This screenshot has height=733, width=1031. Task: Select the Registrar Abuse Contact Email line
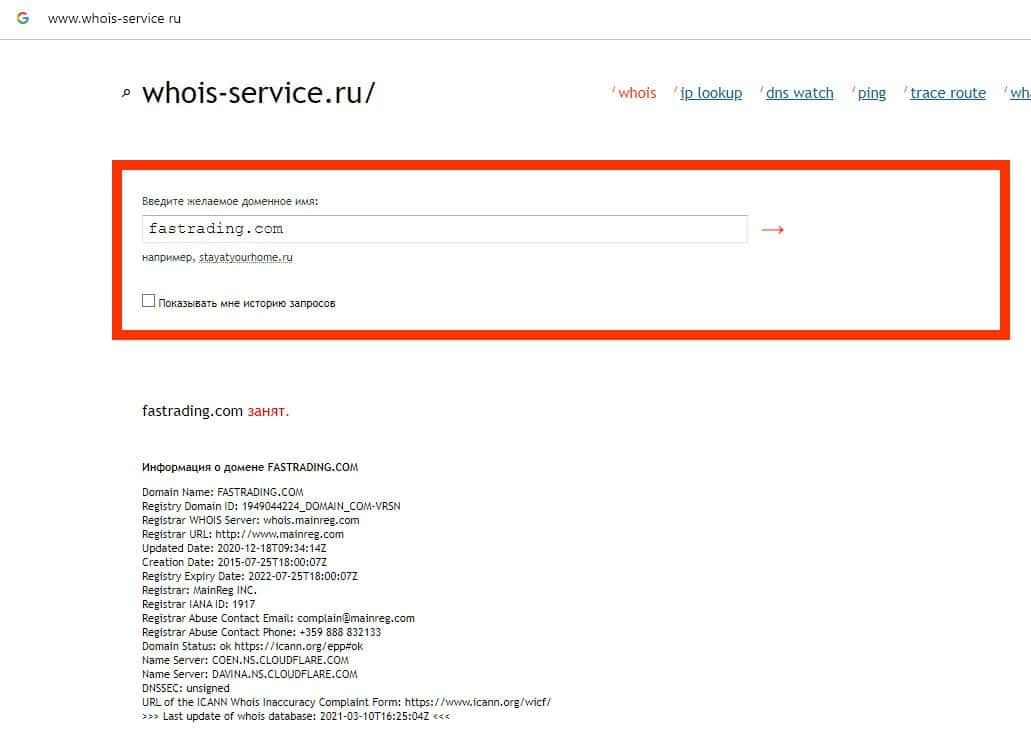coord(278,618)
